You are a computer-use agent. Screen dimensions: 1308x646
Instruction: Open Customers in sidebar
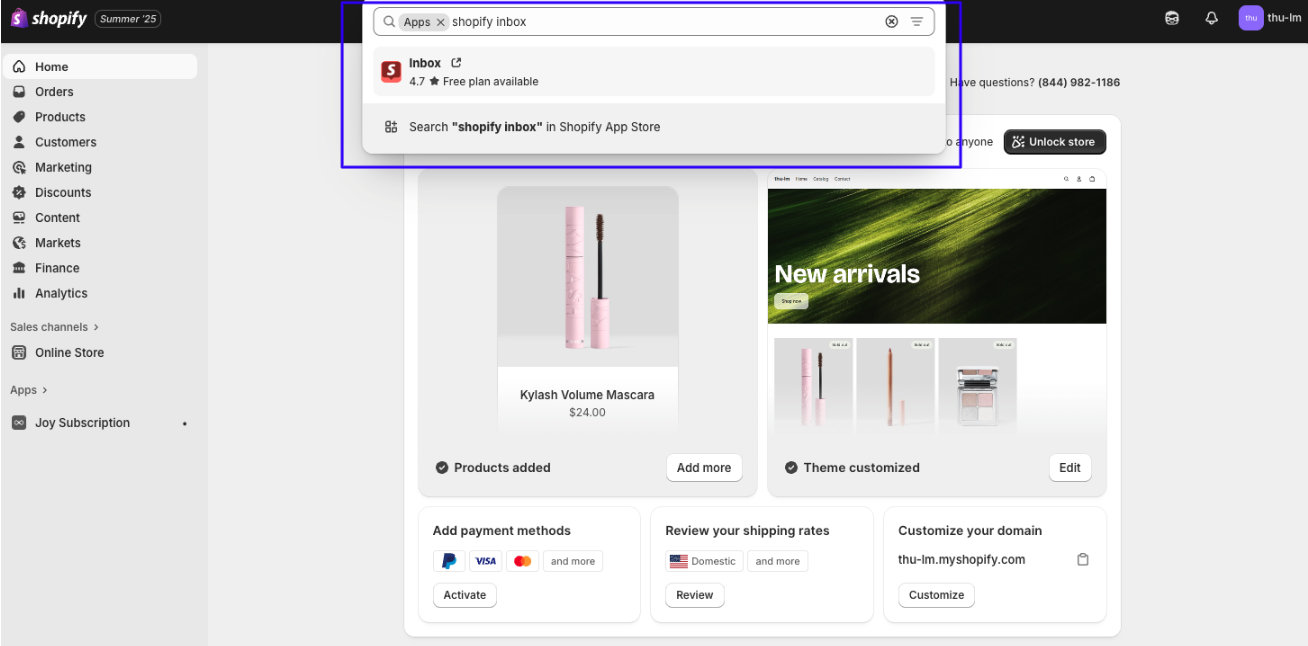[x=100, y=142]
